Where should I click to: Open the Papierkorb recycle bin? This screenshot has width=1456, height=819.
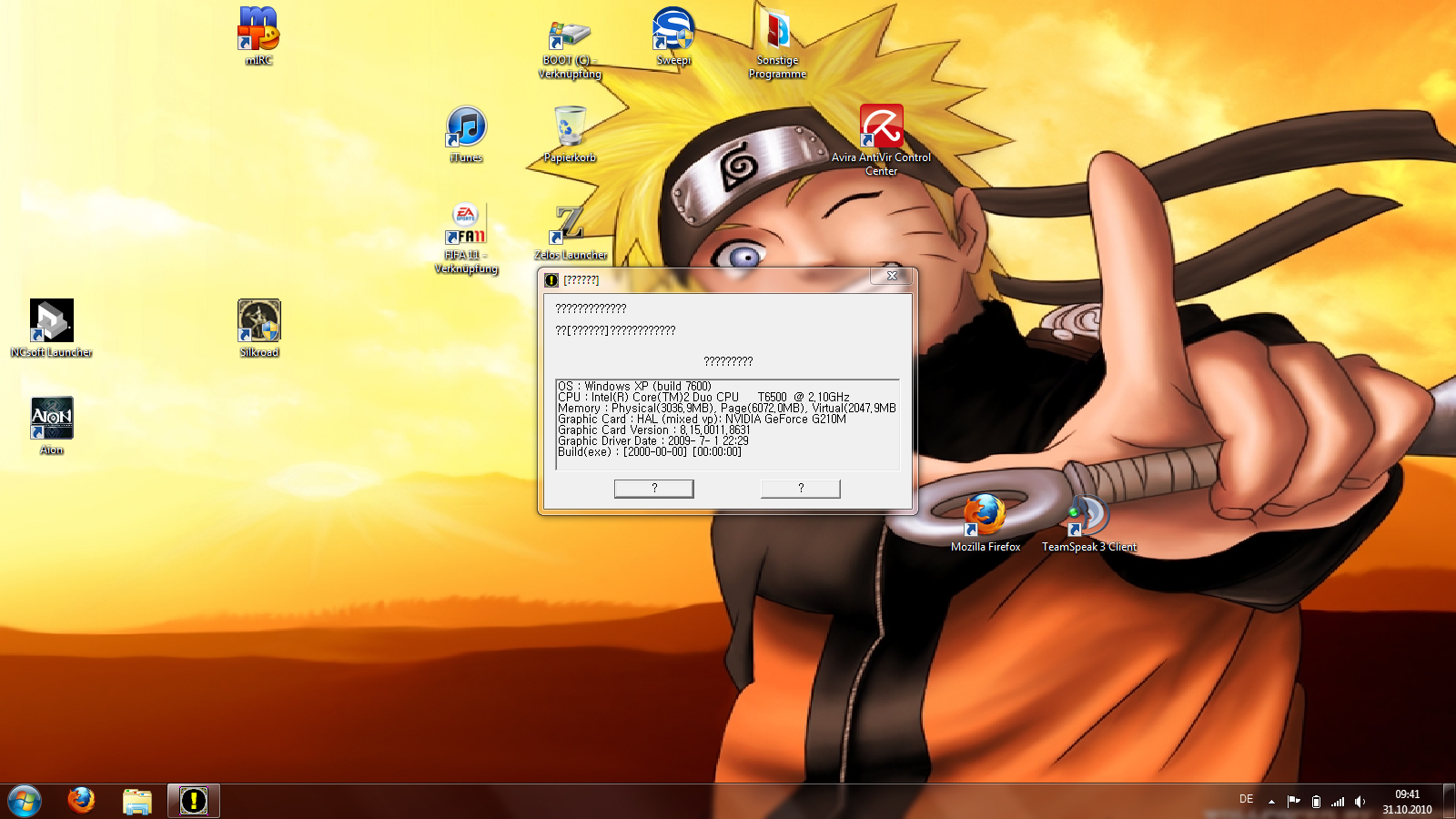[x=570, y=127]
